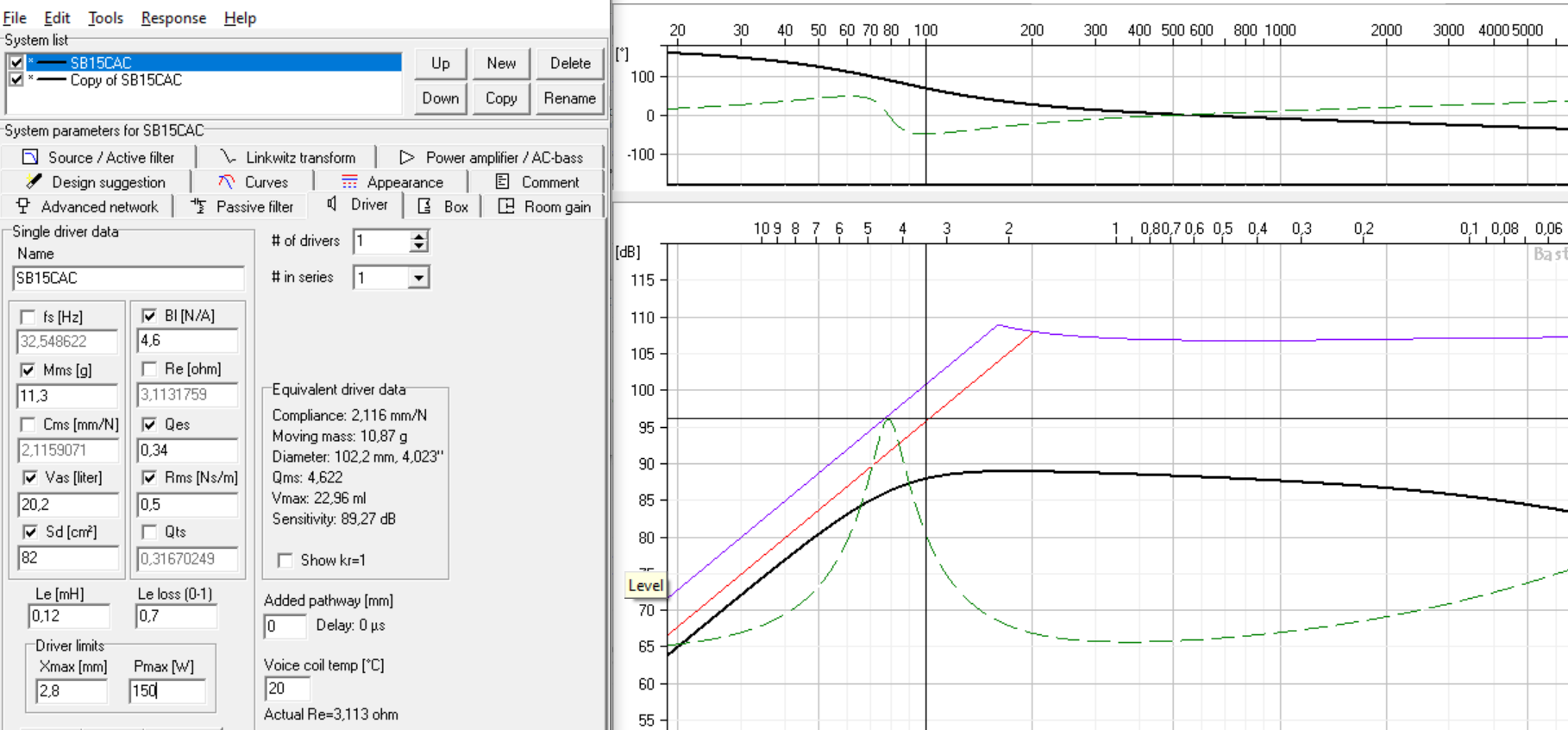
Task: Click the Room gain tab icon
Action: tap(506, 206)
